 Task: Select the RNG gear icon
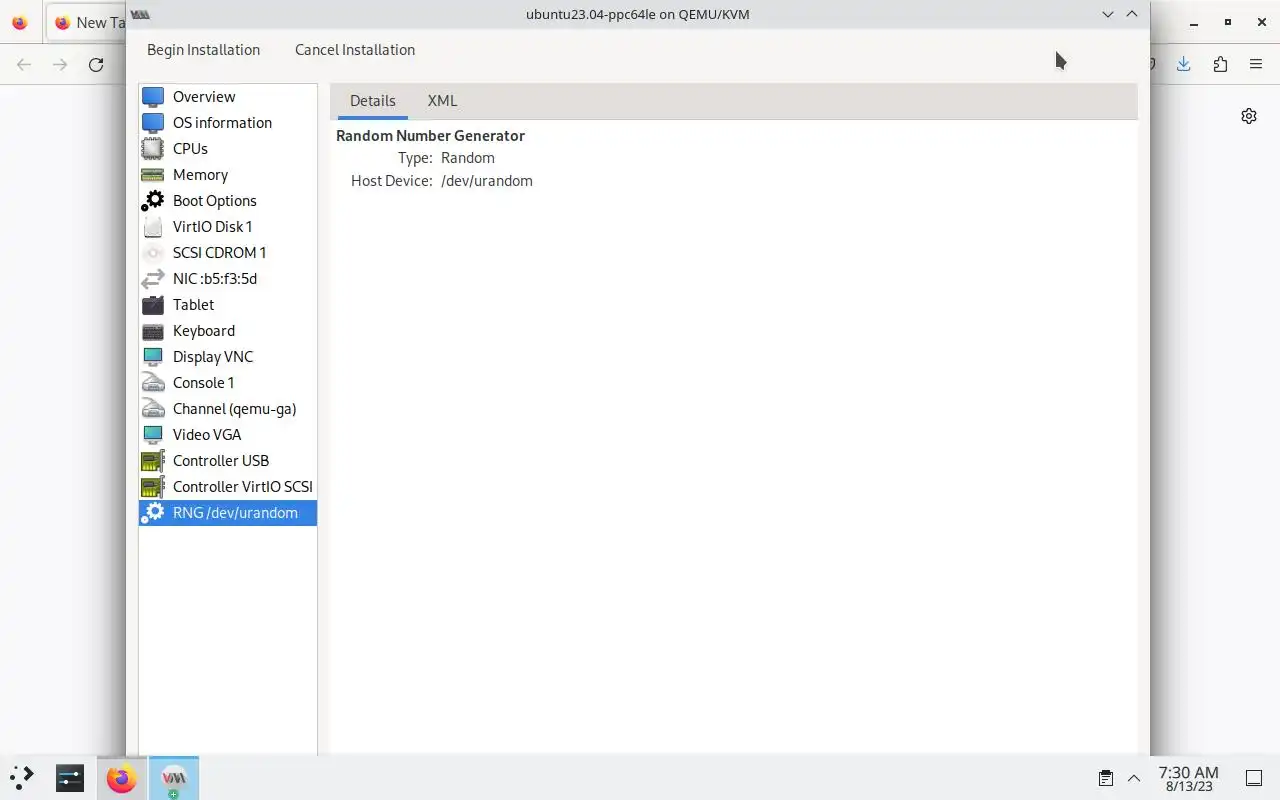[152, 513]
